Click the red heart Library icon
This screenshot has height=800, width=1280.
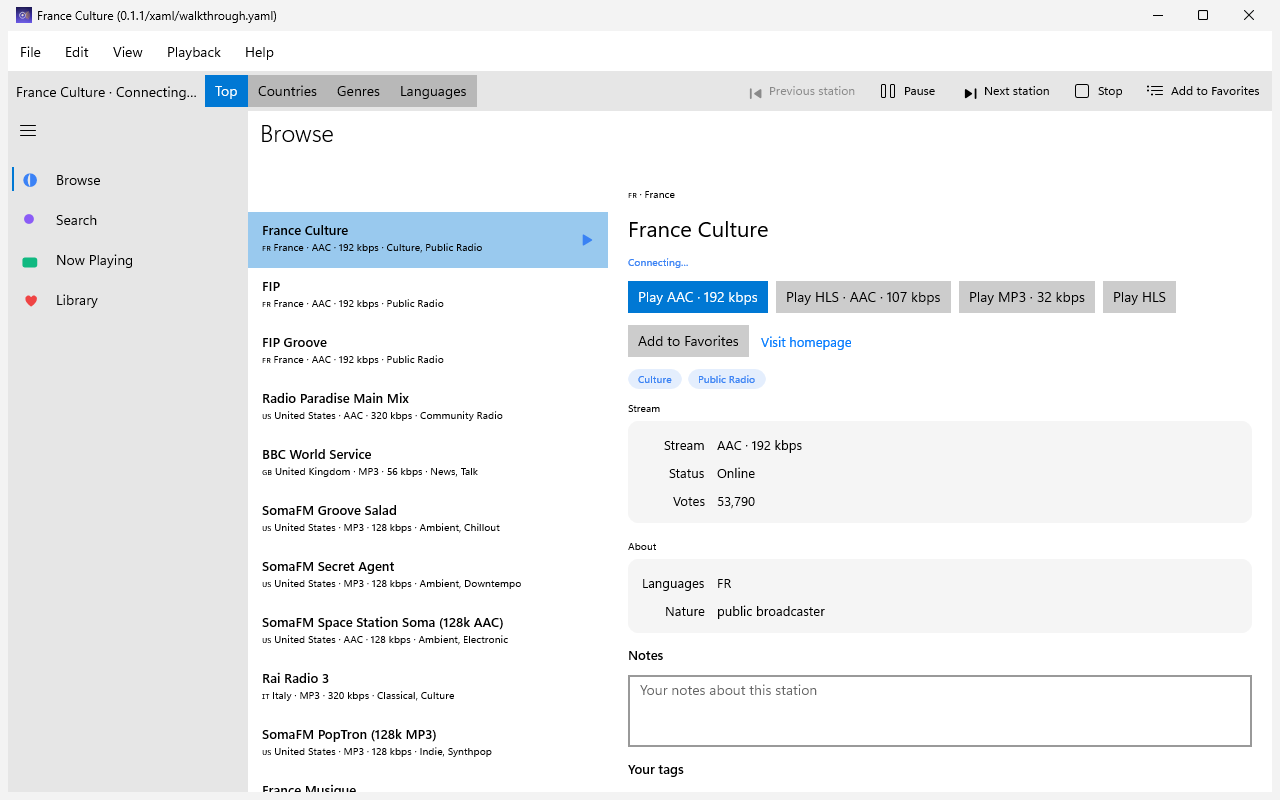point(30,300)
